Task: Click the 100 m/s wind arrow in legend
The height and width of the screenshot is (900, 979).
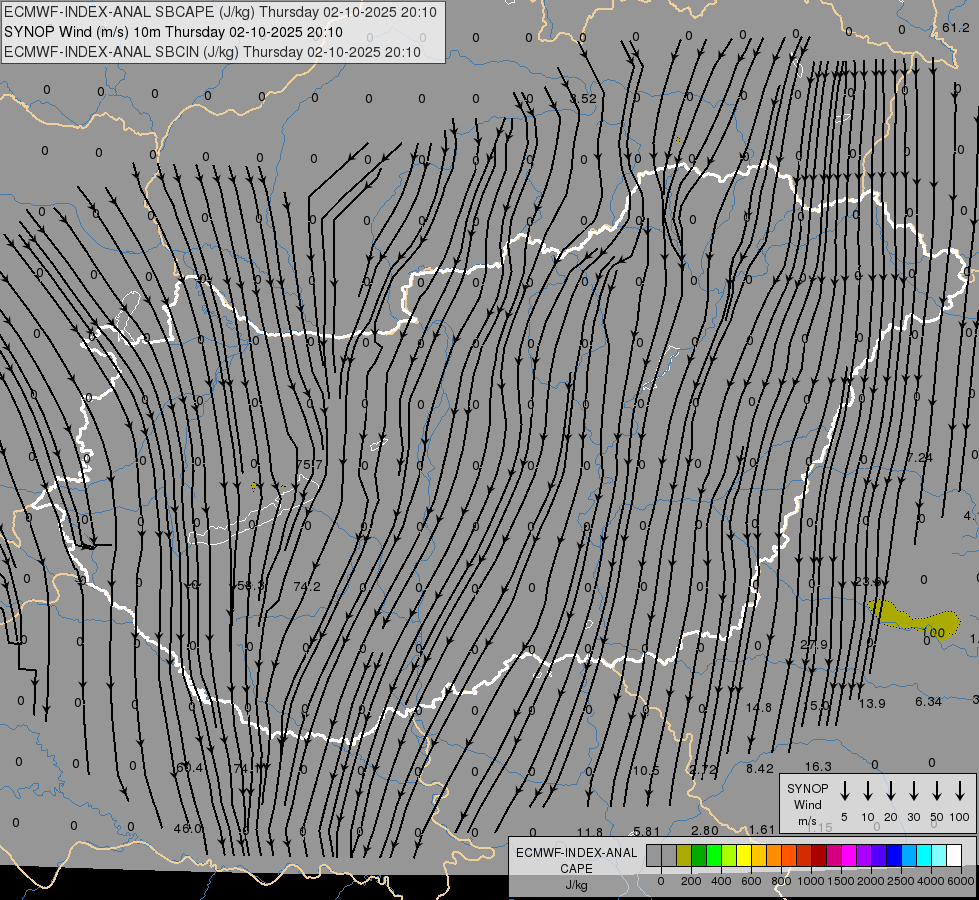Action: click(959, 791)
